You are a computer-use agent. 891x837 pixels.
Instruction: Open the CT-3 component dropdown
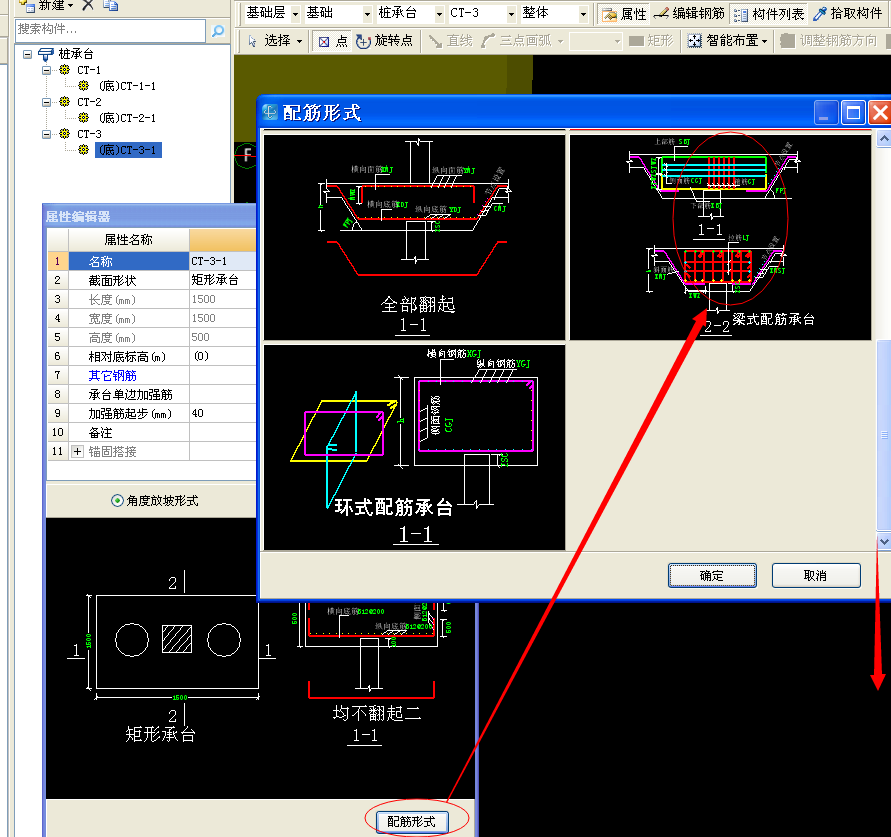point(511,14)
